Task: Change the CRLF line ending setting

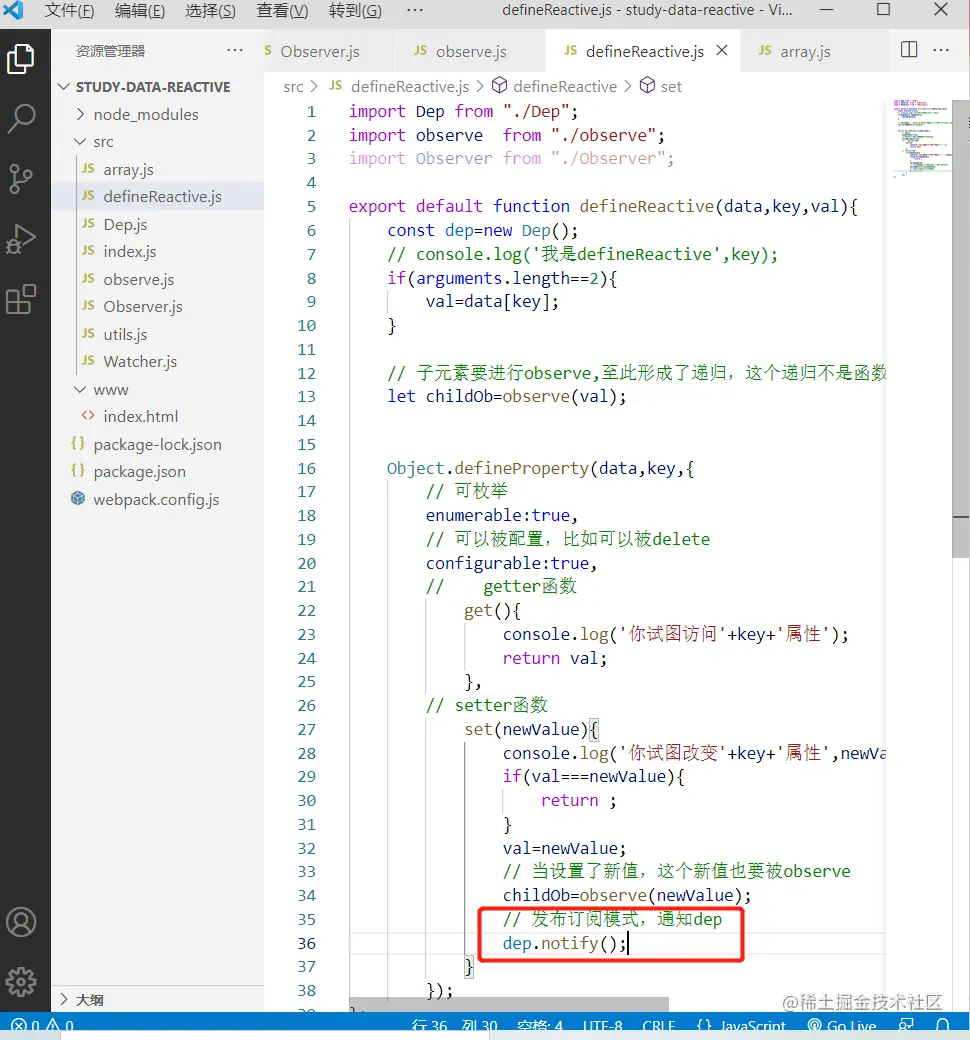Action: pos(658,1025)
